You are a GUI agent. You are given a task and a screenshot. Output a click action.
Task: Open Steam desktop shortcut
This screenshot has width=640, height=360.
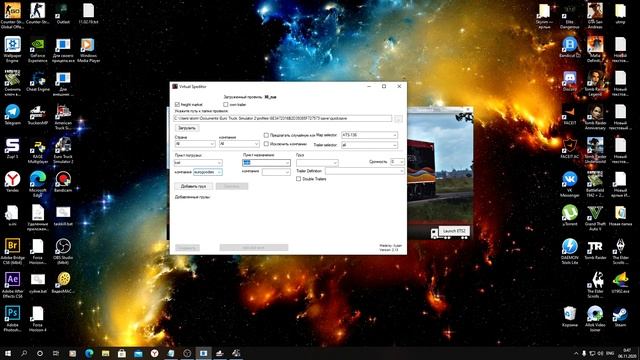tap(620, 316)
